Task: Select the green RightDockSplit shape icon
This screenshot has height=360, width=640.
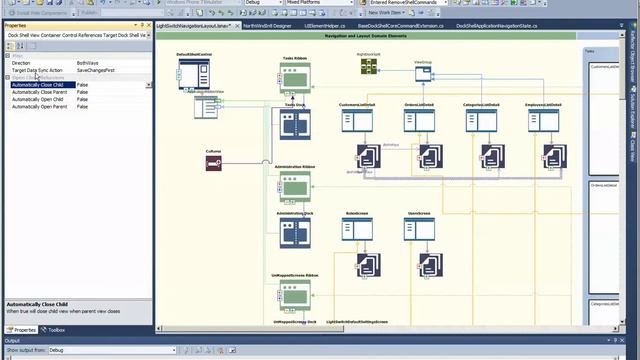Action: (x=369, y=66)
